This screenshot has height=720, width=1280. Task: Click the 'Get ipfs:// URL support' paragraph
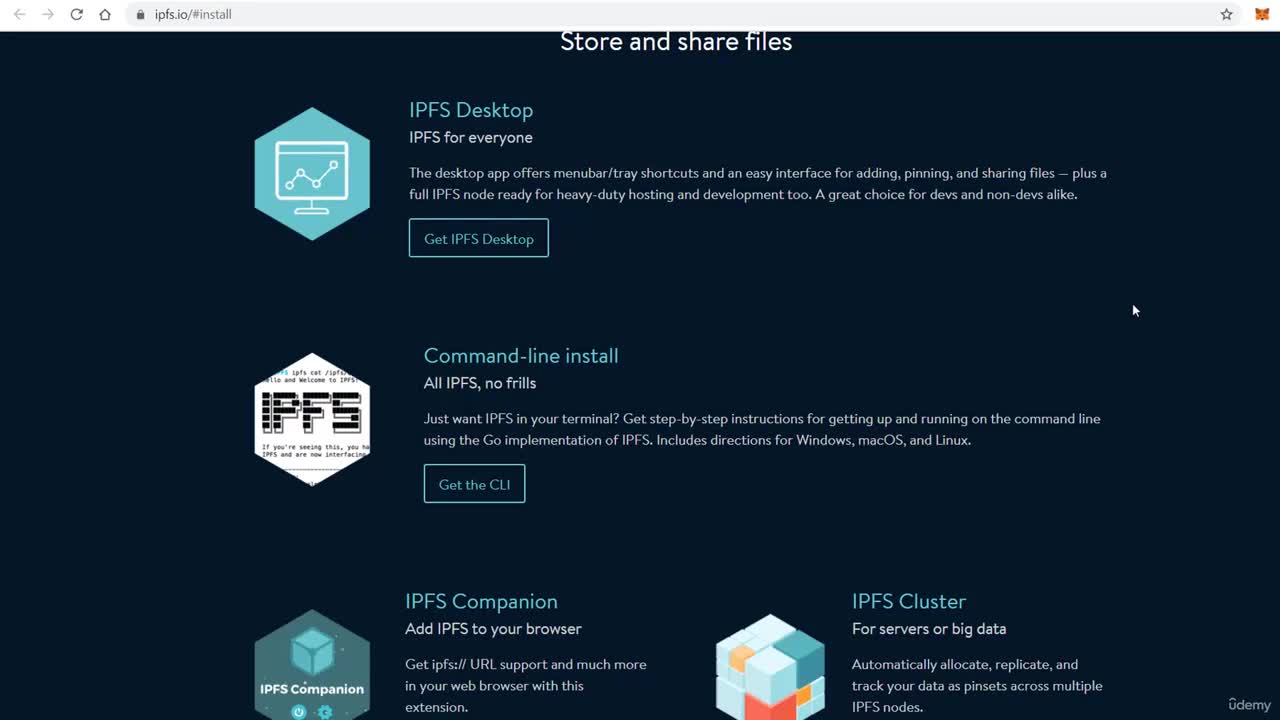coord(526,686)
